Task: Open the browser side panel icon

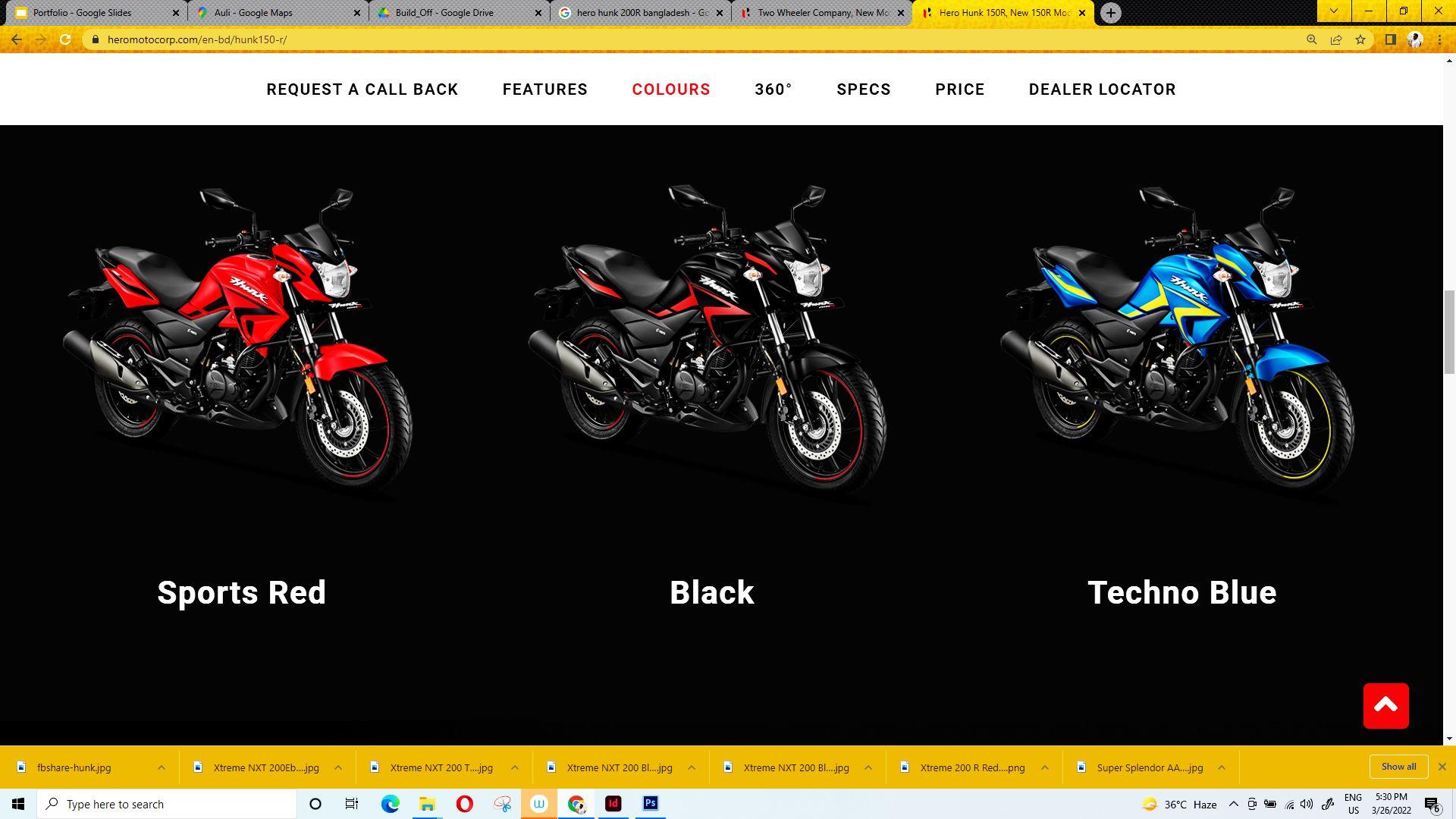Action: click(x=1390, y=39)
